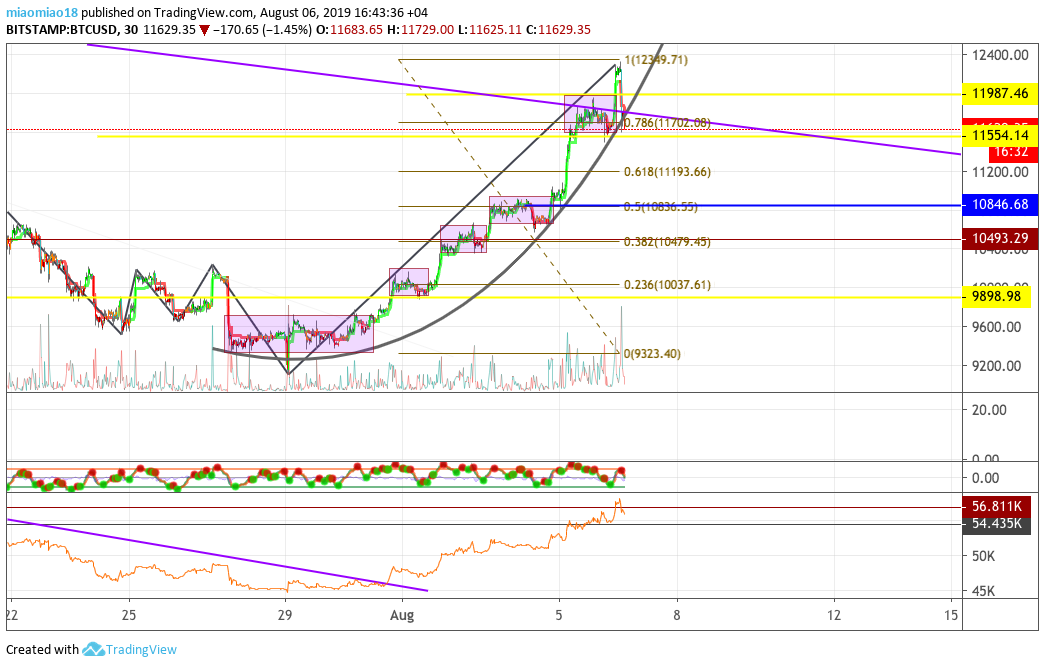
Task: Click Fibonacci level 0.5(10836.55) label
Action: pyautogui.click(x=660, y=207)
